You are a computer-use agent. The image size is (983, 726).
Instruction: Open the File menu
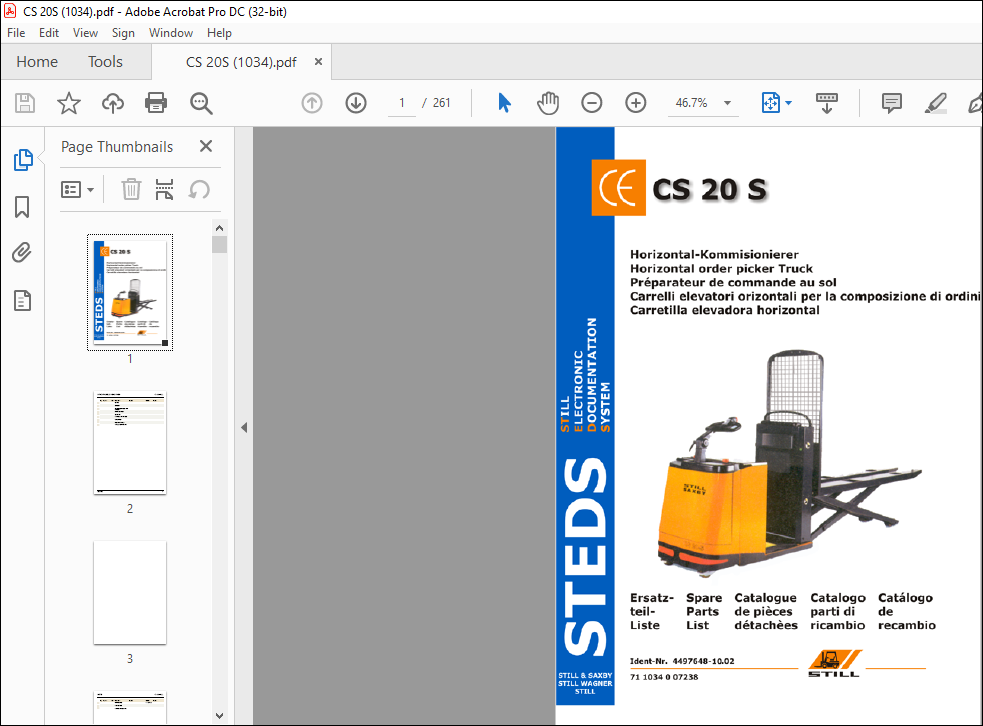(16, 33)
